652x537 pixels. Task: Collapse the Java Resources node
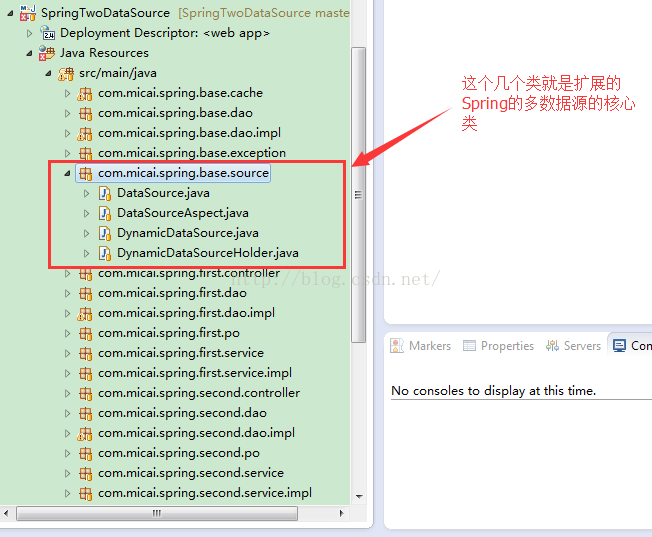pyautogui.click(x=30, y=54)
